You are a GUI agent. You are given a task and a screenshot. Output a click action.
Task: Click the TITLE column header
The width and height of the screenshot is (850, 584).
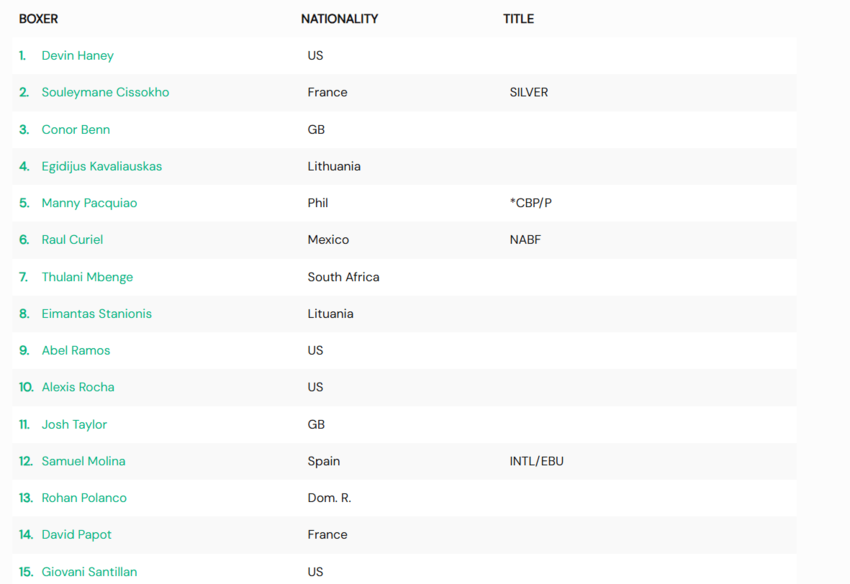click(518, 19)
